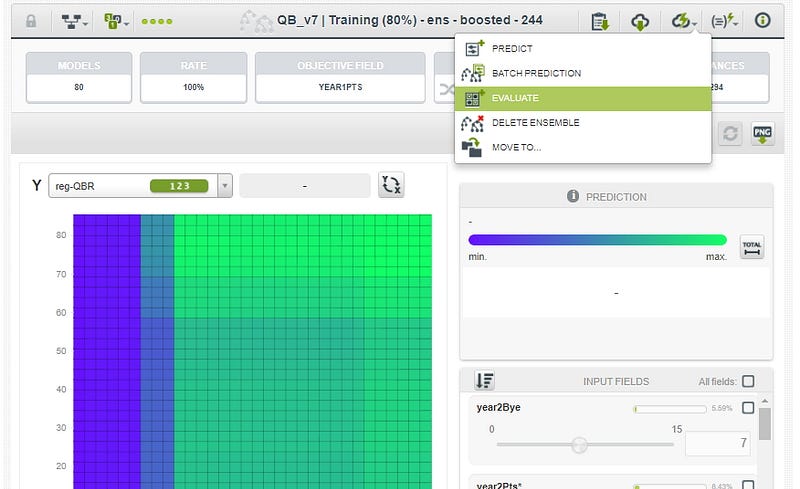
Task: Click the RATE 100% info card
Action: tap(193, 78)
